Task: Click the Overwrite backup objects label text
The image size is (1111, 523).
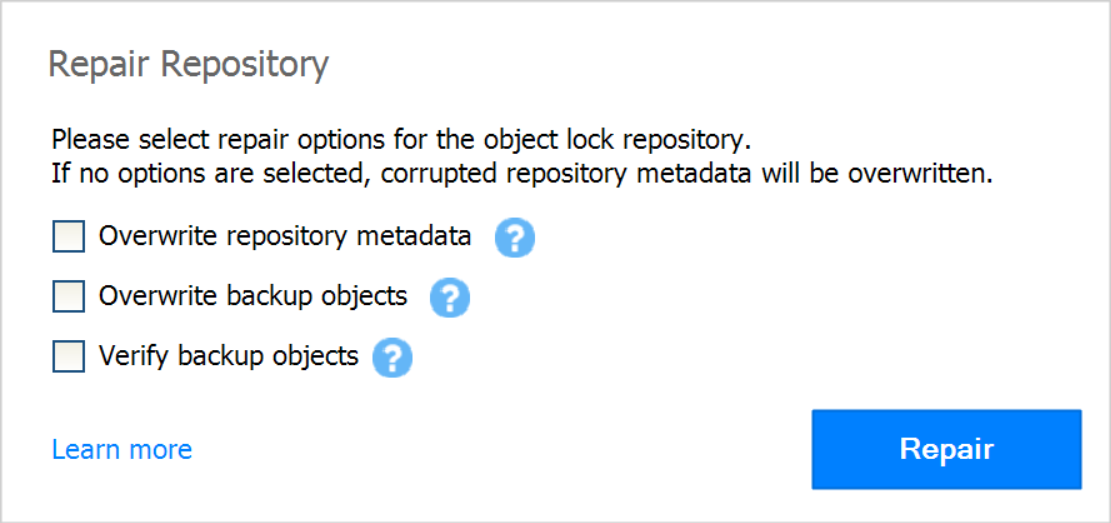Action: tap(253, 296)
